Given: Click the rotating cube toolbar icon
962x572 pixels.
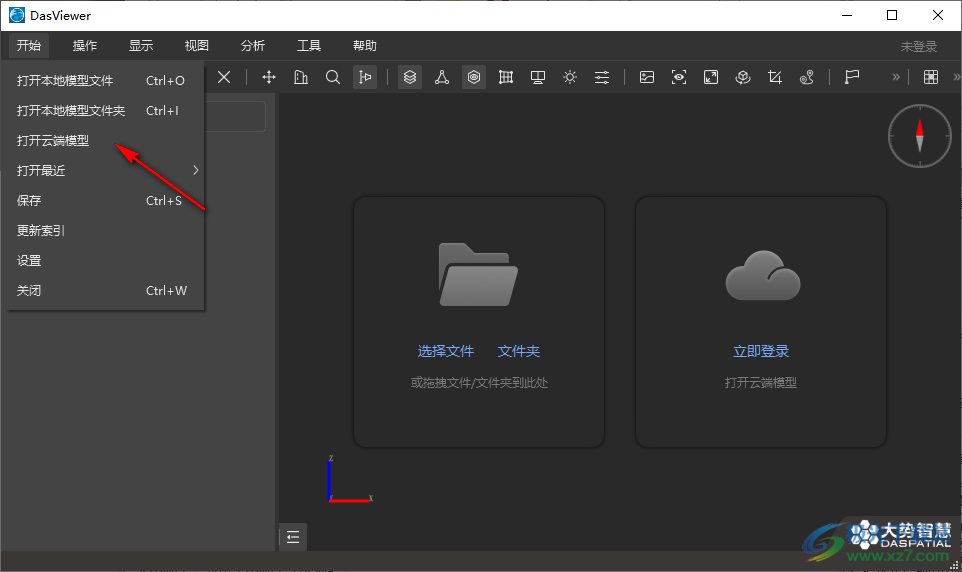Looking at the screenshot, I should 743,77.
